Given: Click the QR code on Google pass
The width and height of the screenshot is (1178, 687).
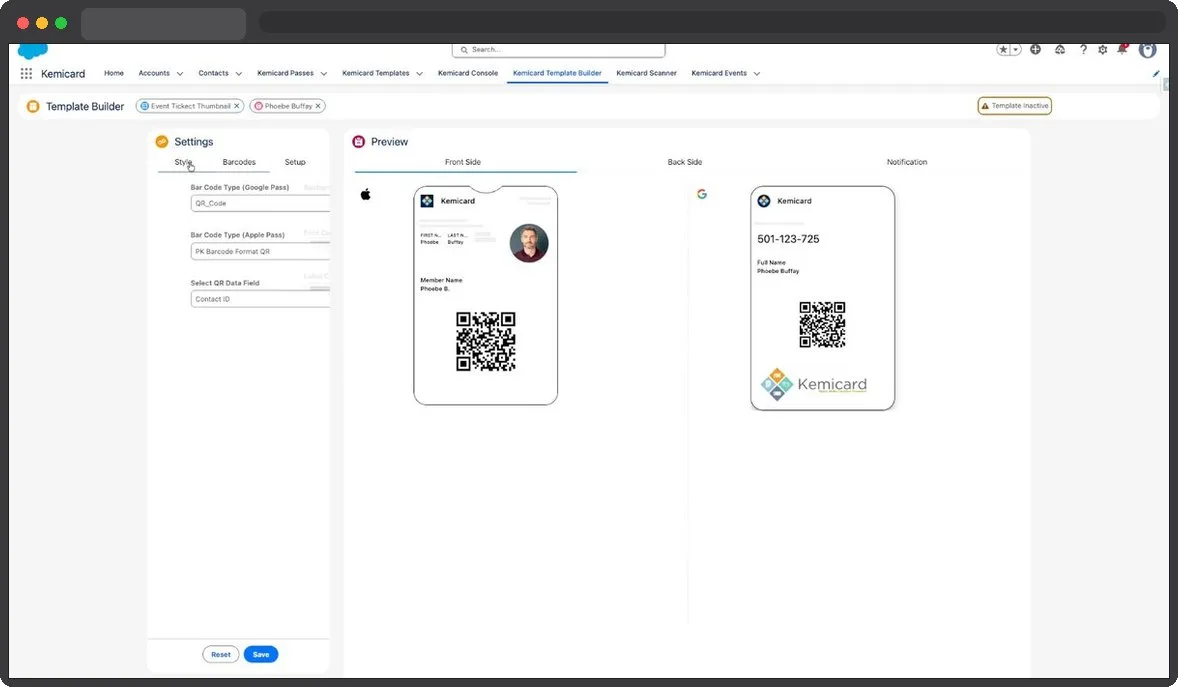Looking at the screenshot, I should tap(822, 325).
